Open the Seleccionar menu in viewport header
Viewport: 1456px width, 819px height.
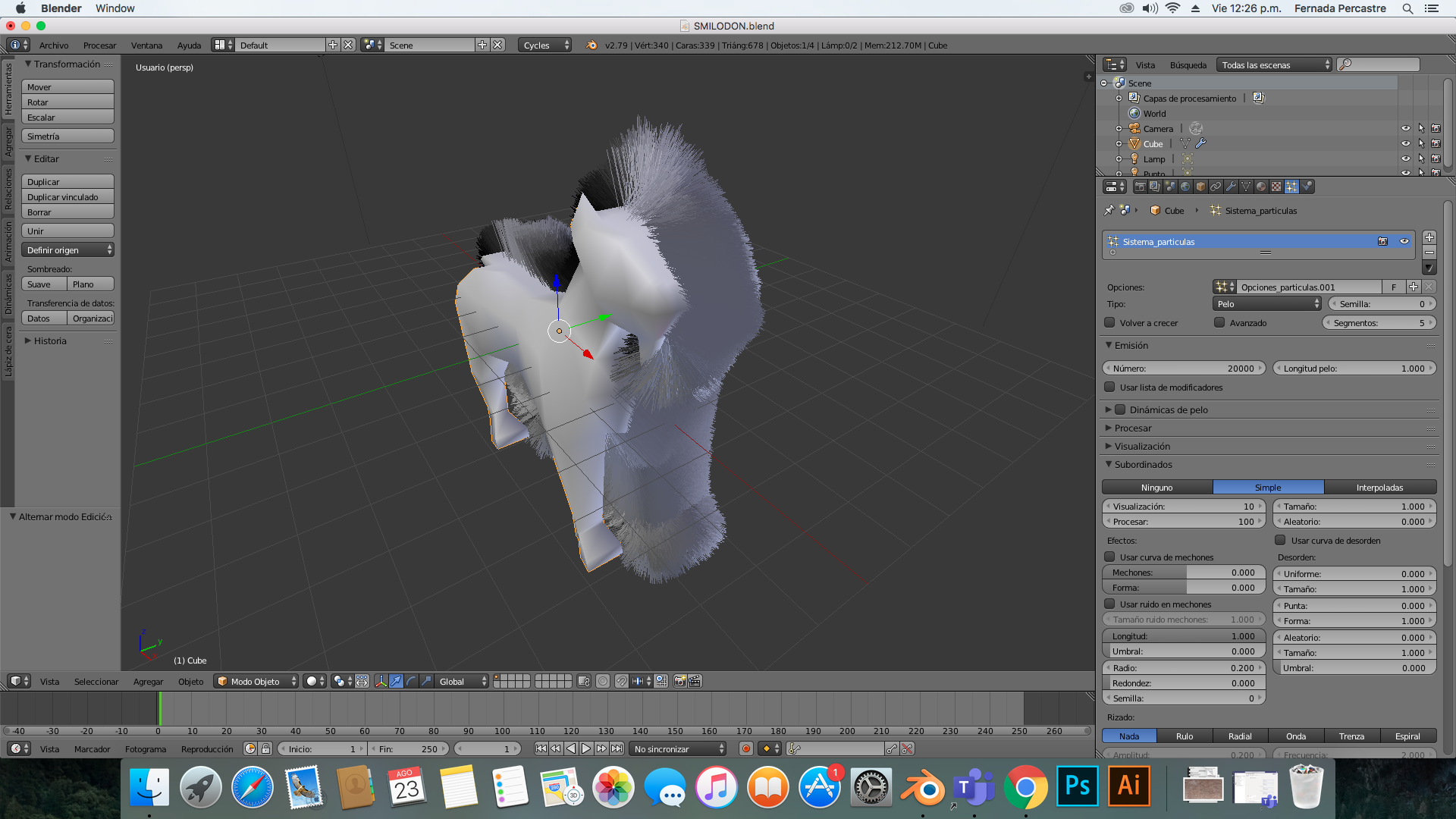click(x=96, y=681)
